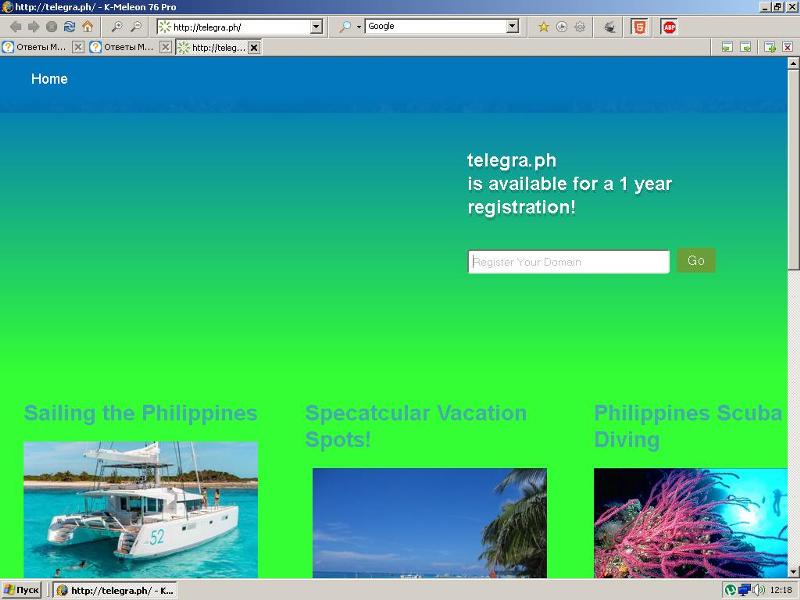The width and height of the screenshot is (800, 600).
Task: Click the telegra.ph availability headline text
Action: [569, 184]
